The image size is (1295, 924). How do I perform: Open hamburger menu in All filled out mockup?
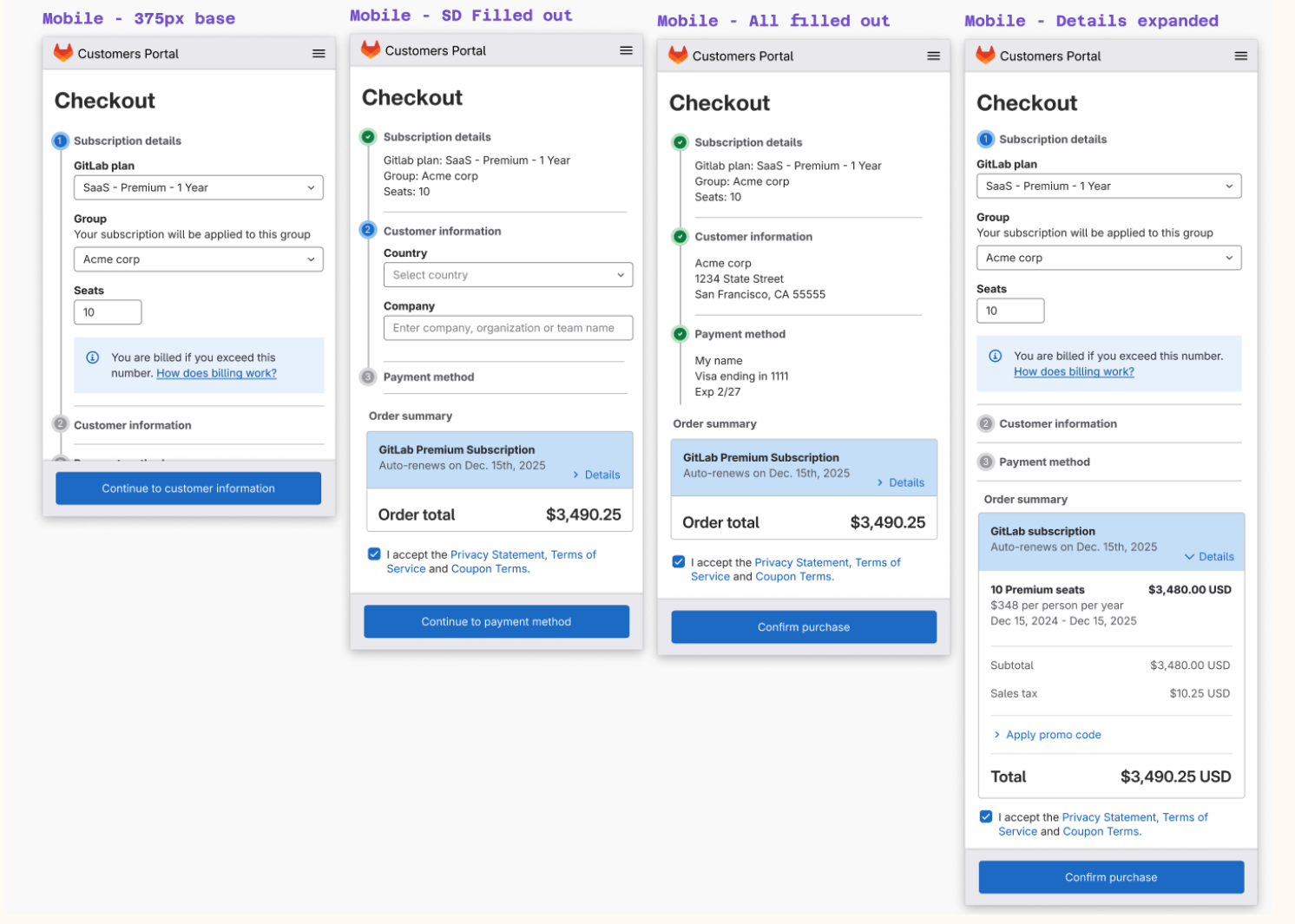933,56
